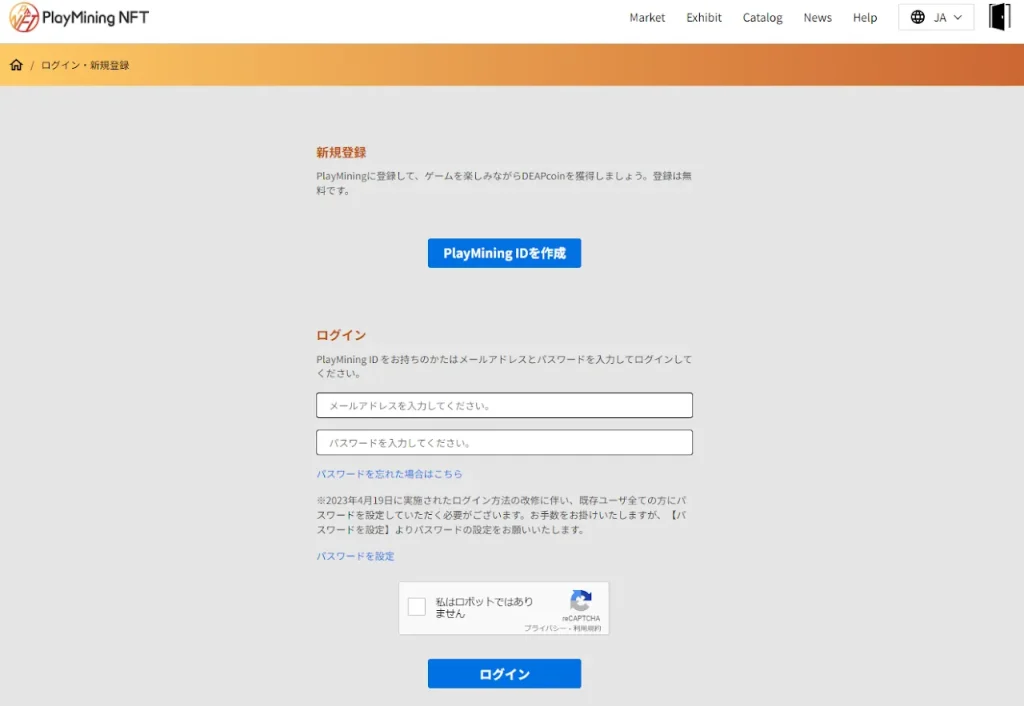This screenshot has width=1024, height=706.
Task: Click the PlayMining IDを作成 button
Action: point(504,253)
